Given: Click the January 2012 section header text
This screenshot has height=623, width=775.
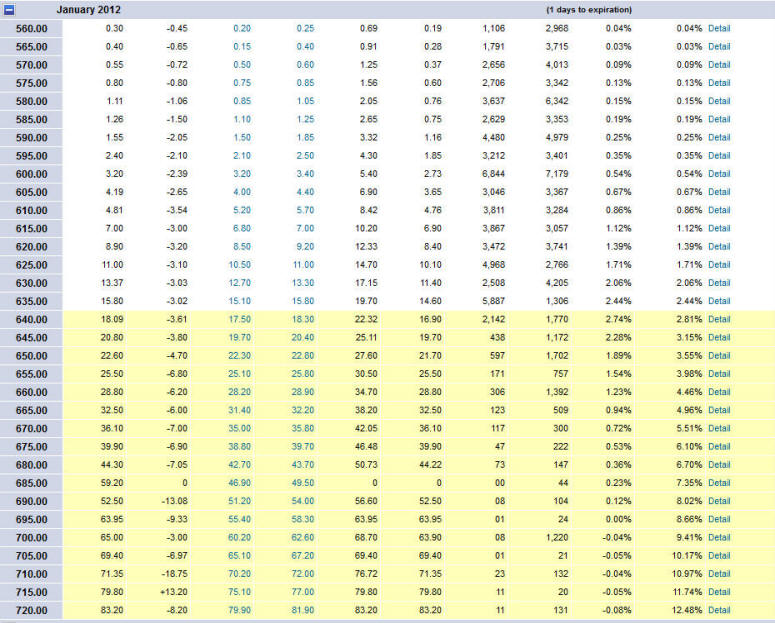Looking at the screenshot, I should (89, 9).
